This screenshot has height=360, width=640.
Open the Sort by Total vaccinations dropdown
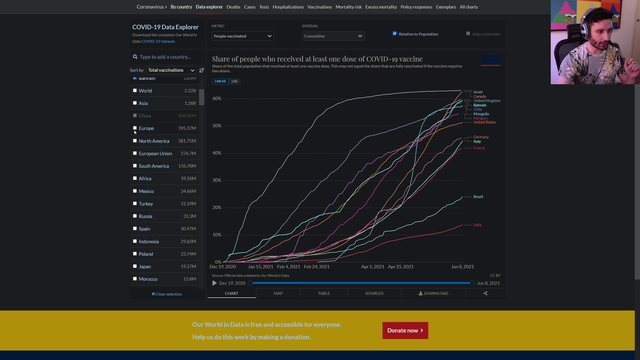point(171,70)
